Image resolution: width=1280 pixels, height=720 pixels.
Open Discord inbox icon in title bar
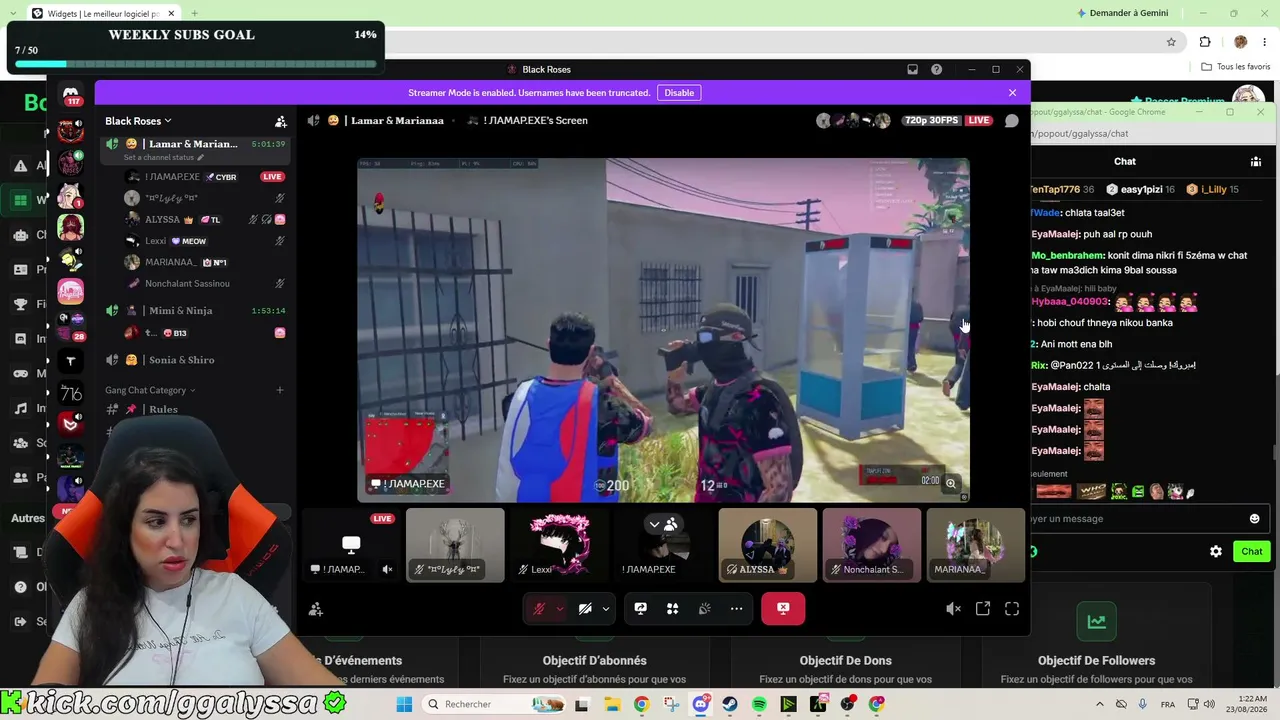coord(912,69)
